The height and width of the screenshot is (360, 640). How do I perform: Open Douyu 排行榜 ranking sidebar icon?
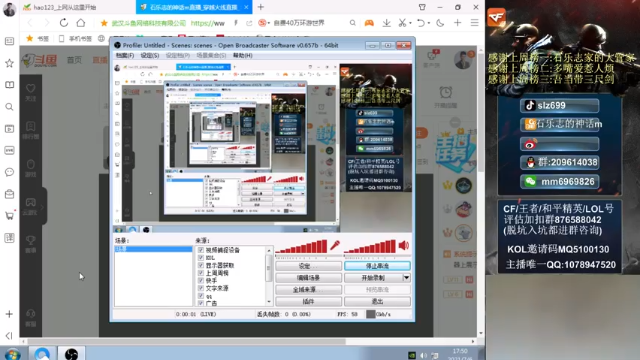pyautogui.click(x=31, y=130)
